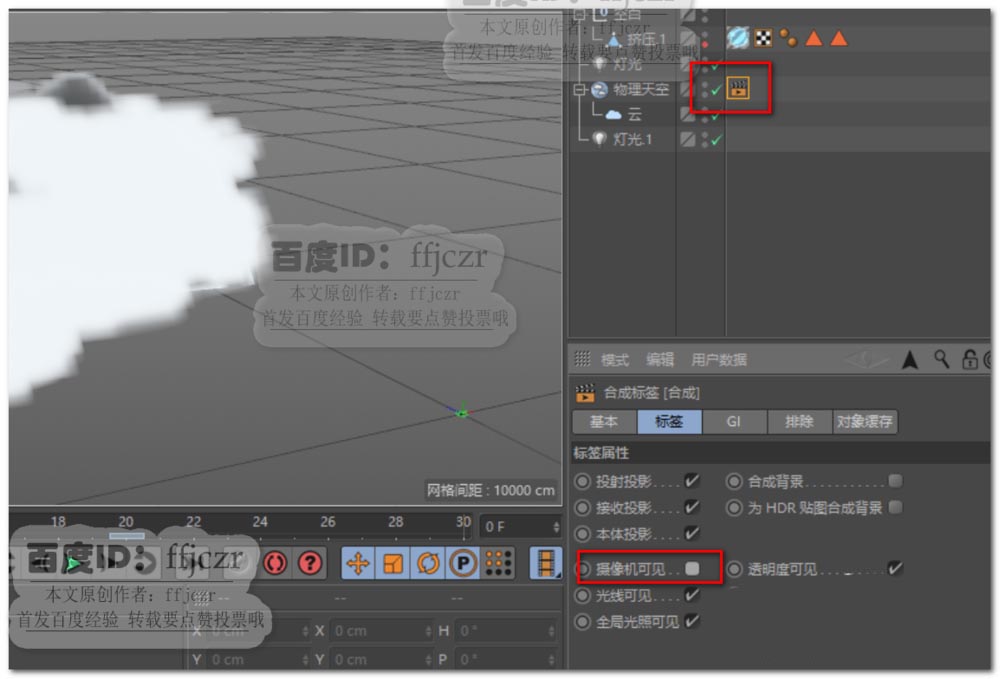Click the phong tag on 挤压.1
Viewport: 1000px width, 679px height.
click(x=737, y=38)
